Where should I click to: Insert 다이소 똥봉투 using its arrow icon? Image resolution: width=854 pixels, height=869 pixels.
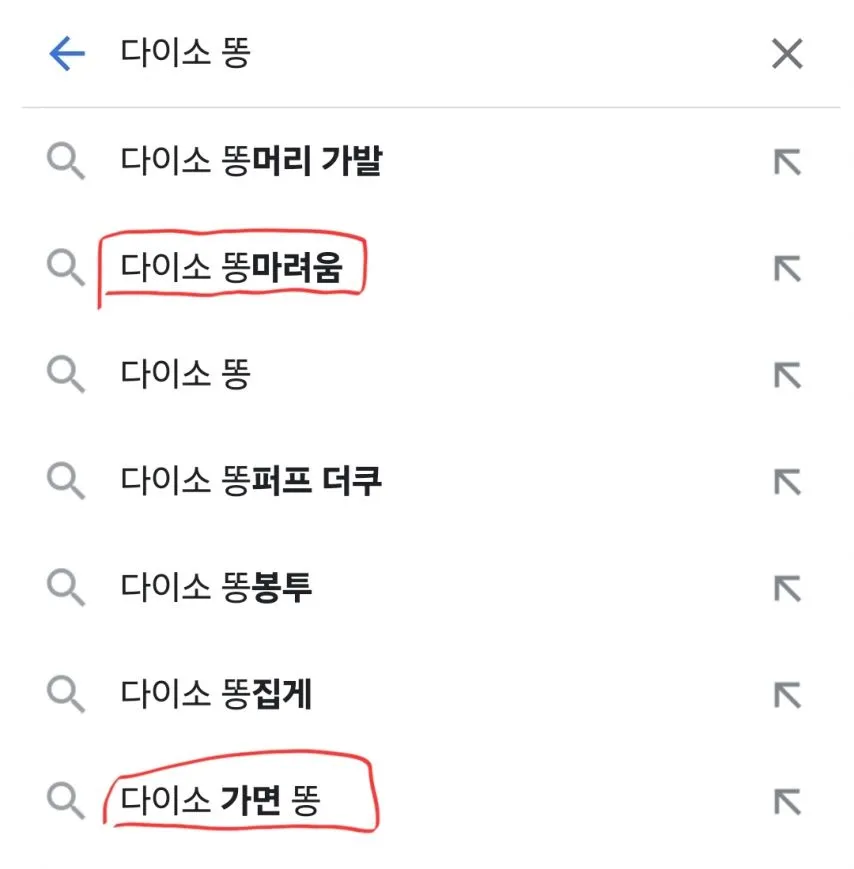(788, 588)
